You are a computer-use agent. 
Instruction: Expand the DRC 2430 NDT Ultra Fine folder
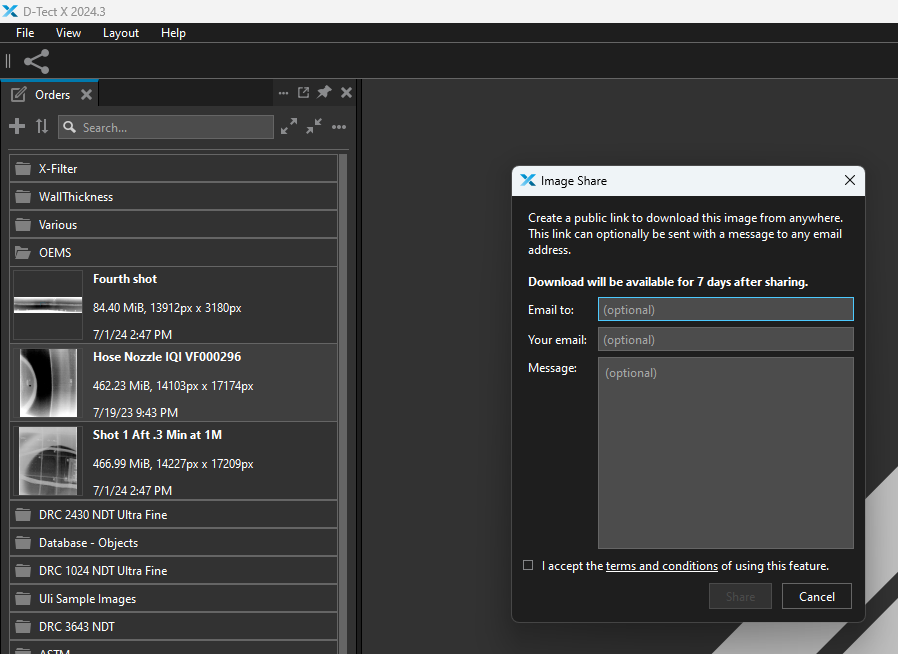[173, 514]
